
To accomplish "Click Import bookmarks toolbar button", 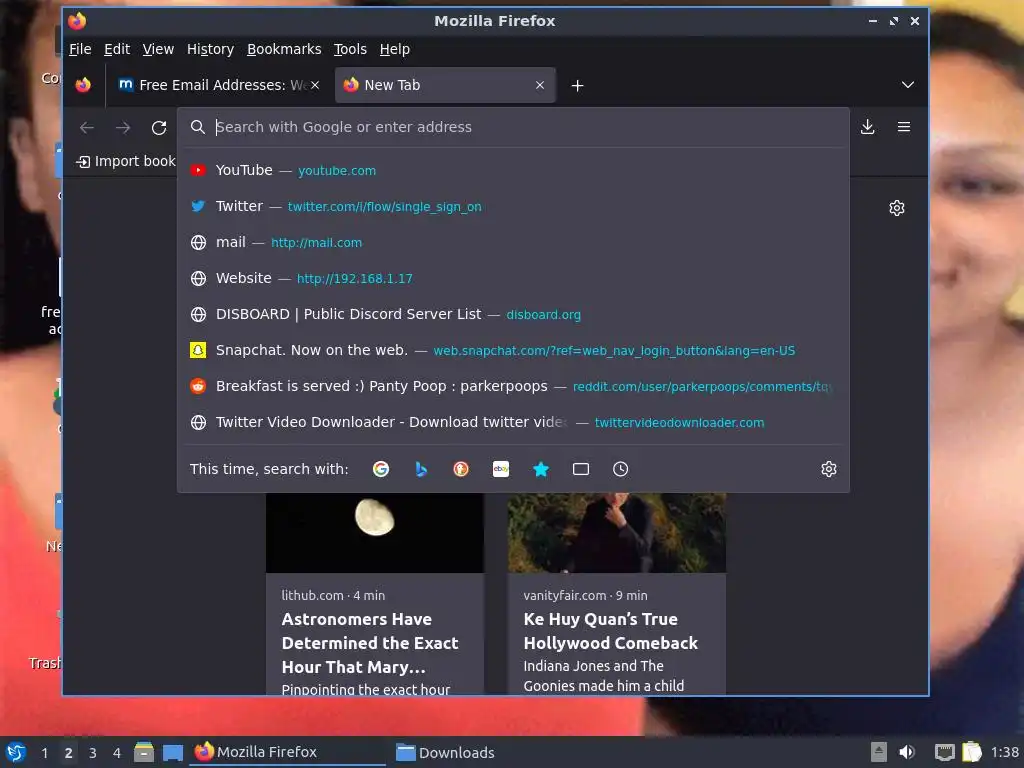I will [125, 161].
